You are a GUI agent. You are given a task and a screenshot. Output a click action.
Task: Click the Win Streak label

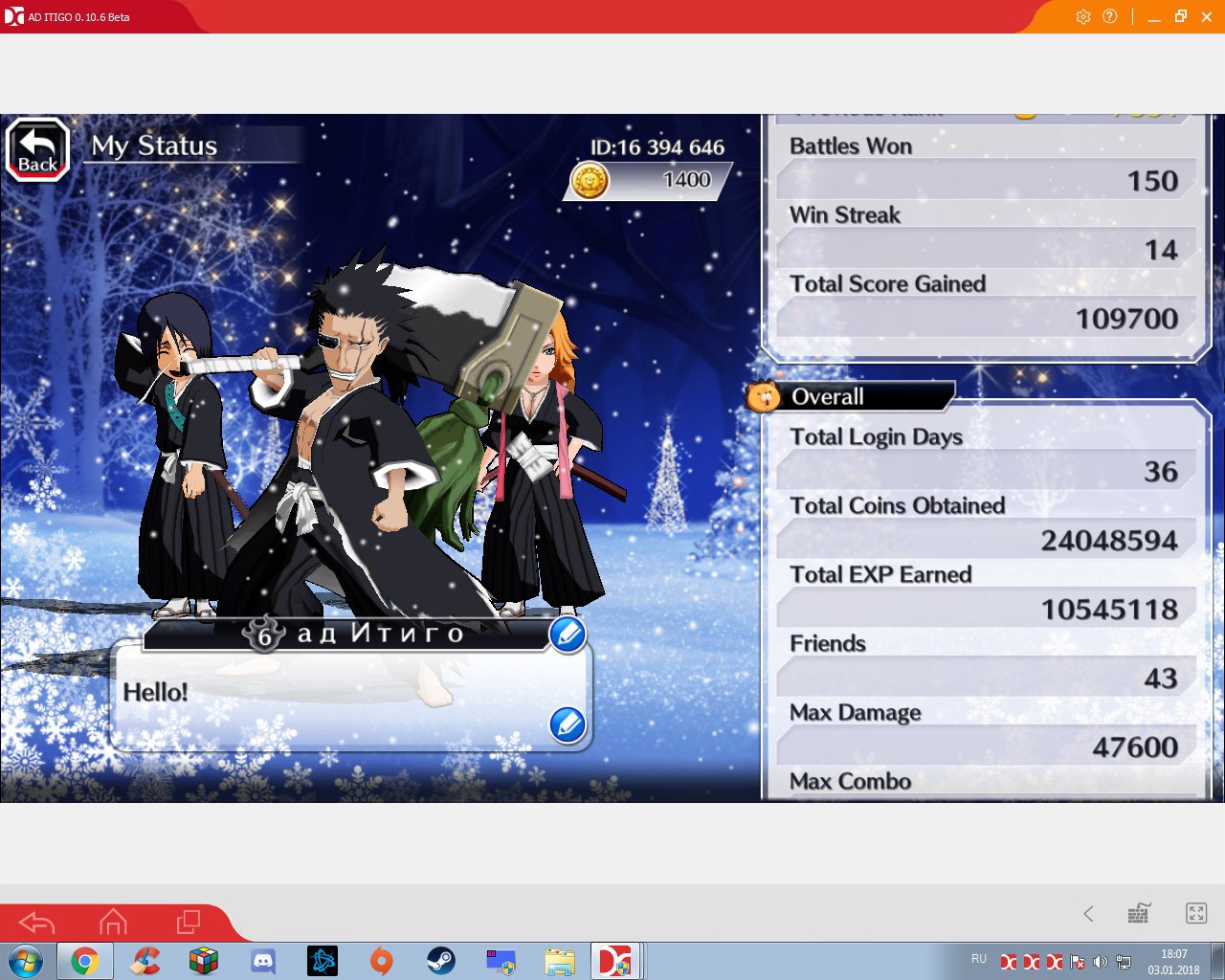coord(845,215)
